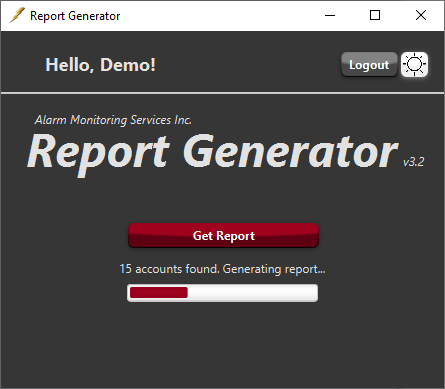The width and height of the screenshot is (445, 389).
Task: Click the 'Alarm Monitoring Services Inc.' text
Action: 113,120
